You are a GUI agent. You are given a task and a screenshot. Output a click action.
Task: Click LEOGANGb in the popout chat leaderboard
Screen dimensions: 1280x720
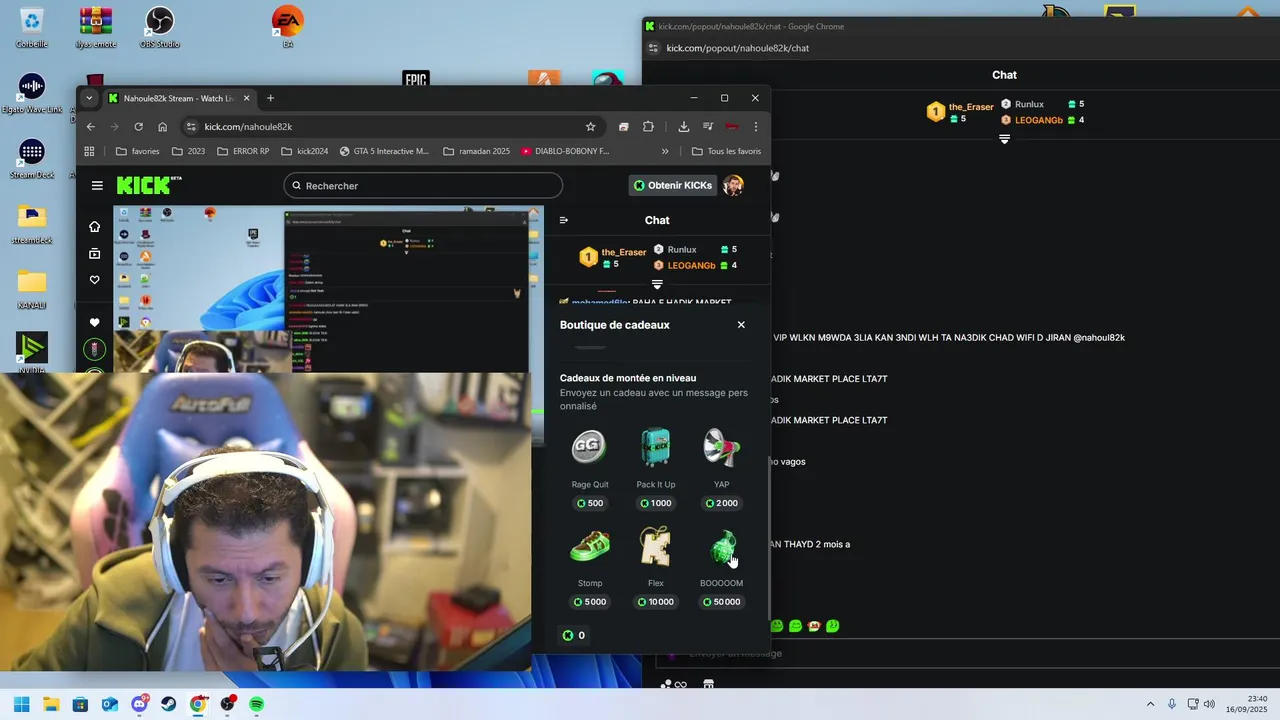(1039, 120)
